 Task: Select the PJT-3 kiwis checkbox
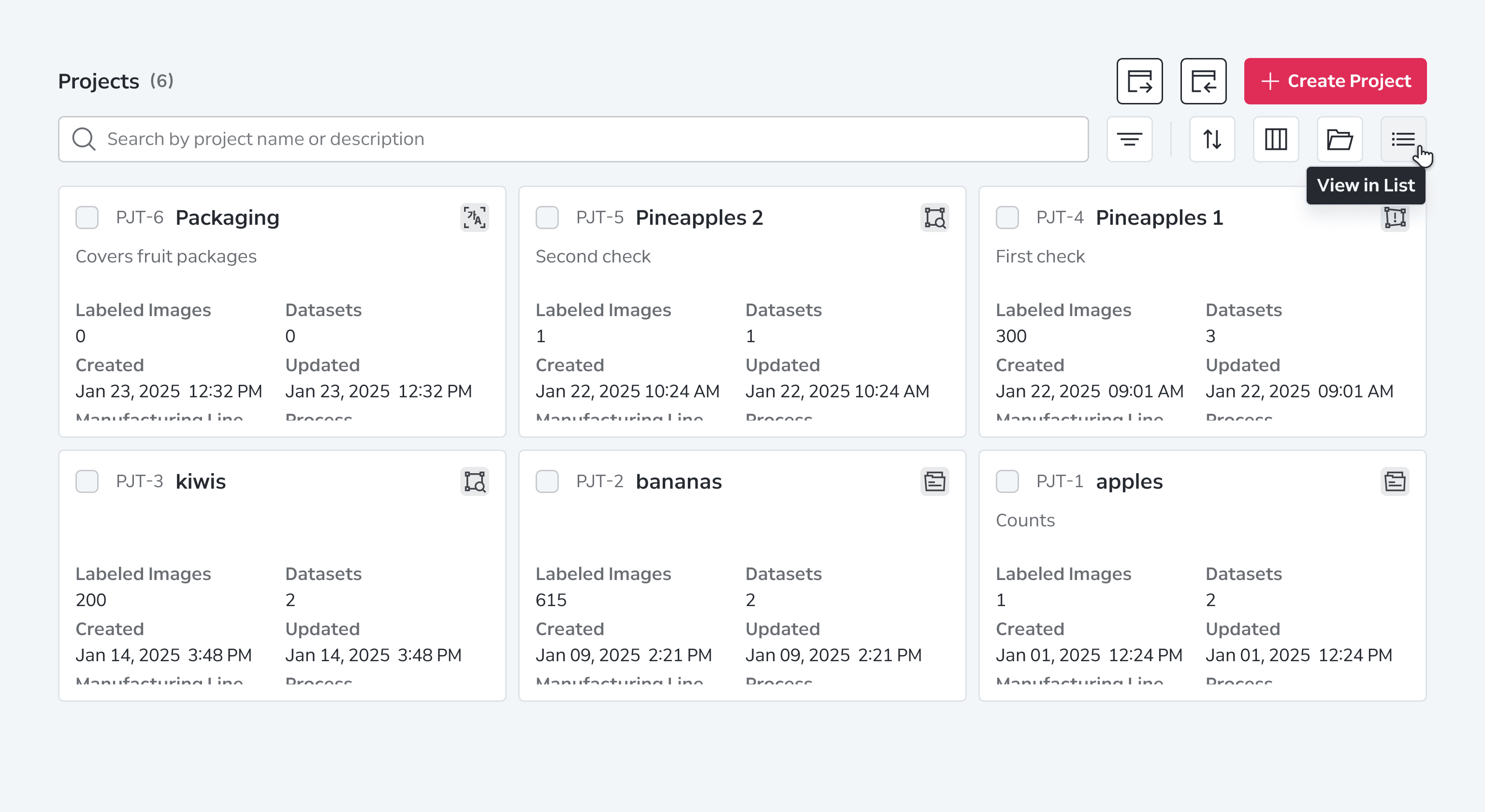pyautogui.click(x=87, y=482)
